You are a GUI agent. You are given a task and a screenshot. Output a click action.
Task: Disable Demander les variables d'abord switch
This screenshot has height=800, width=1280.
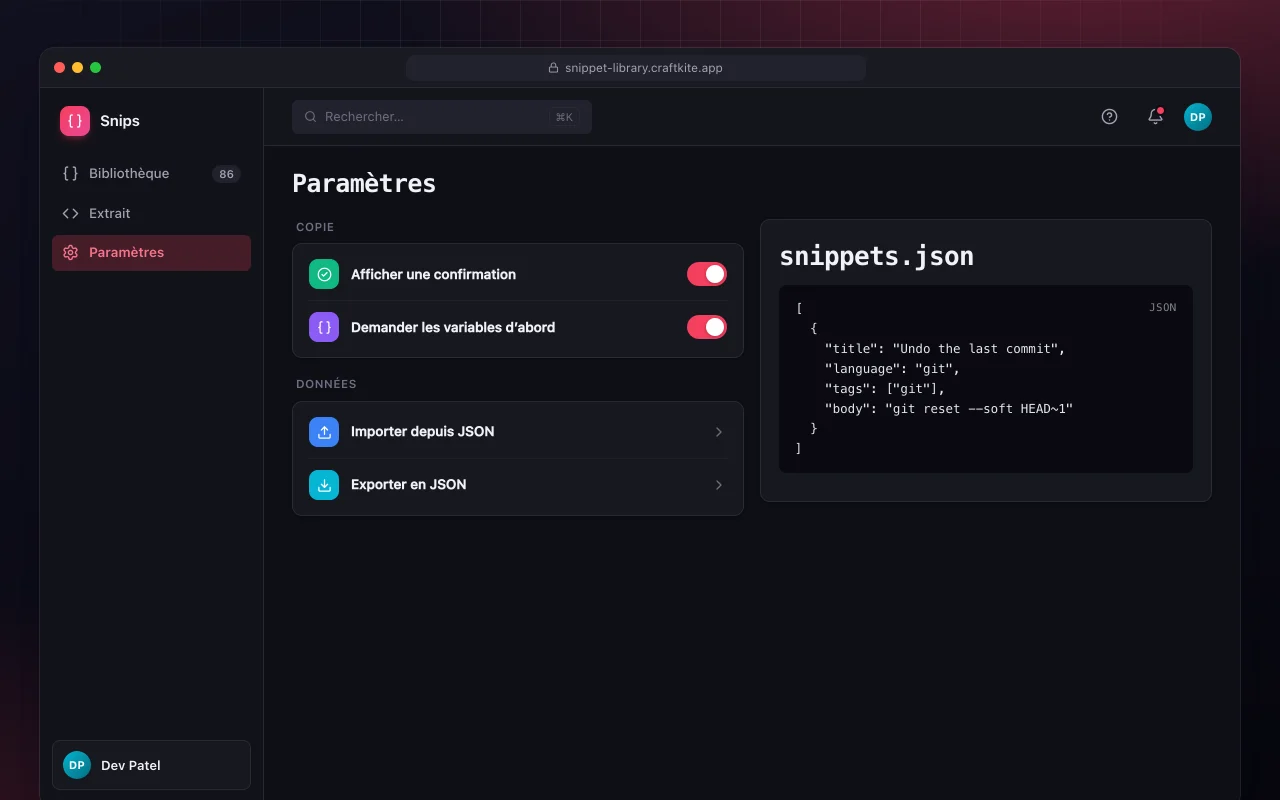(x=707, y=327)
